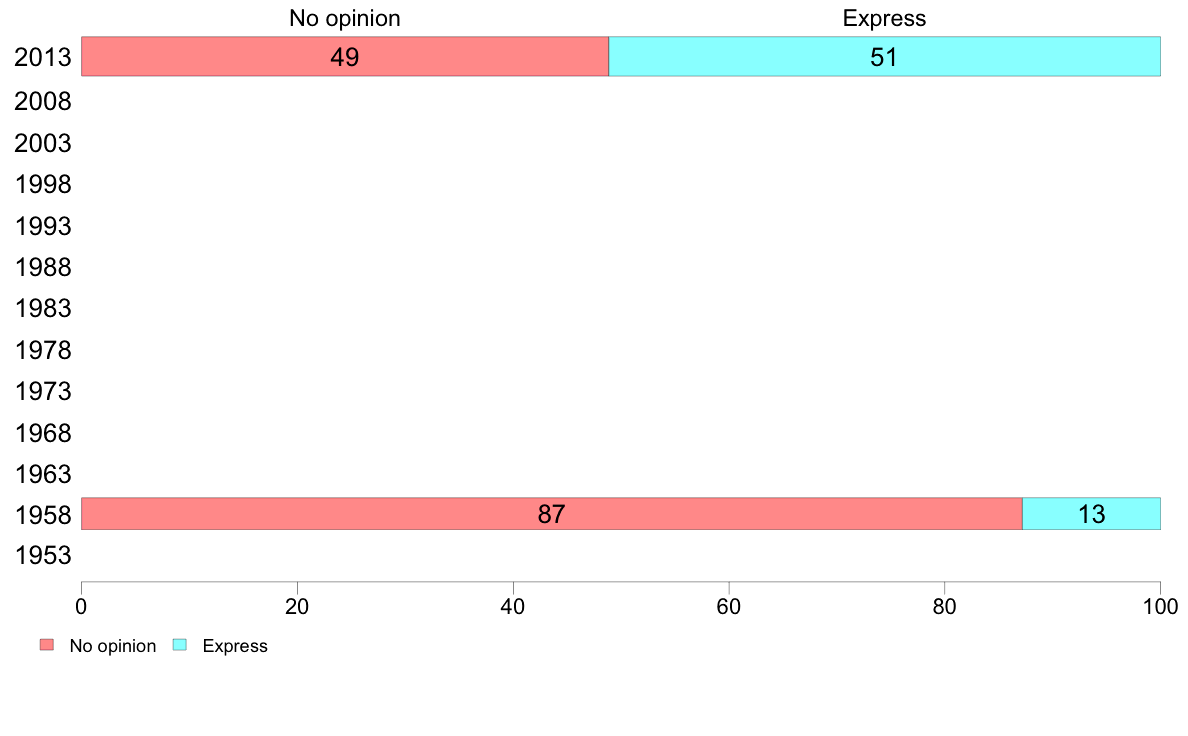This screenshot has height=736, width=1188.
Task: Select the 2013 Express bar segment showing 51
Action: click(x=884, y=56)
